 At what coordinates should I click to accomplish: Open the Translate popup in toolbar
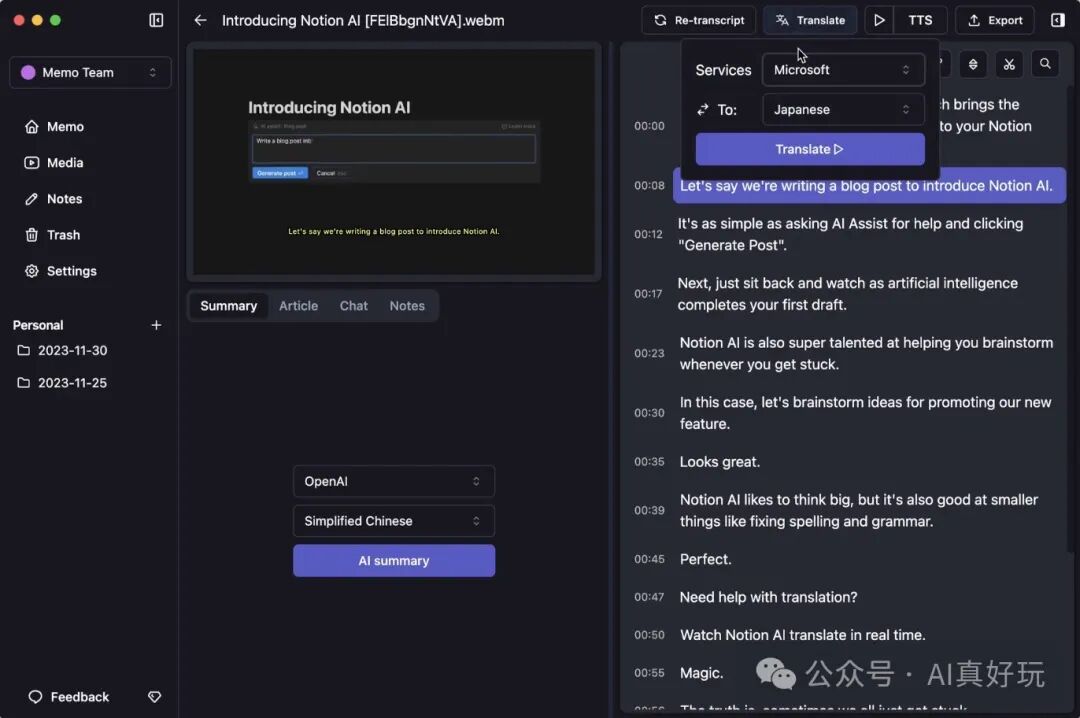pyautogui.click(x=810, y=20)
